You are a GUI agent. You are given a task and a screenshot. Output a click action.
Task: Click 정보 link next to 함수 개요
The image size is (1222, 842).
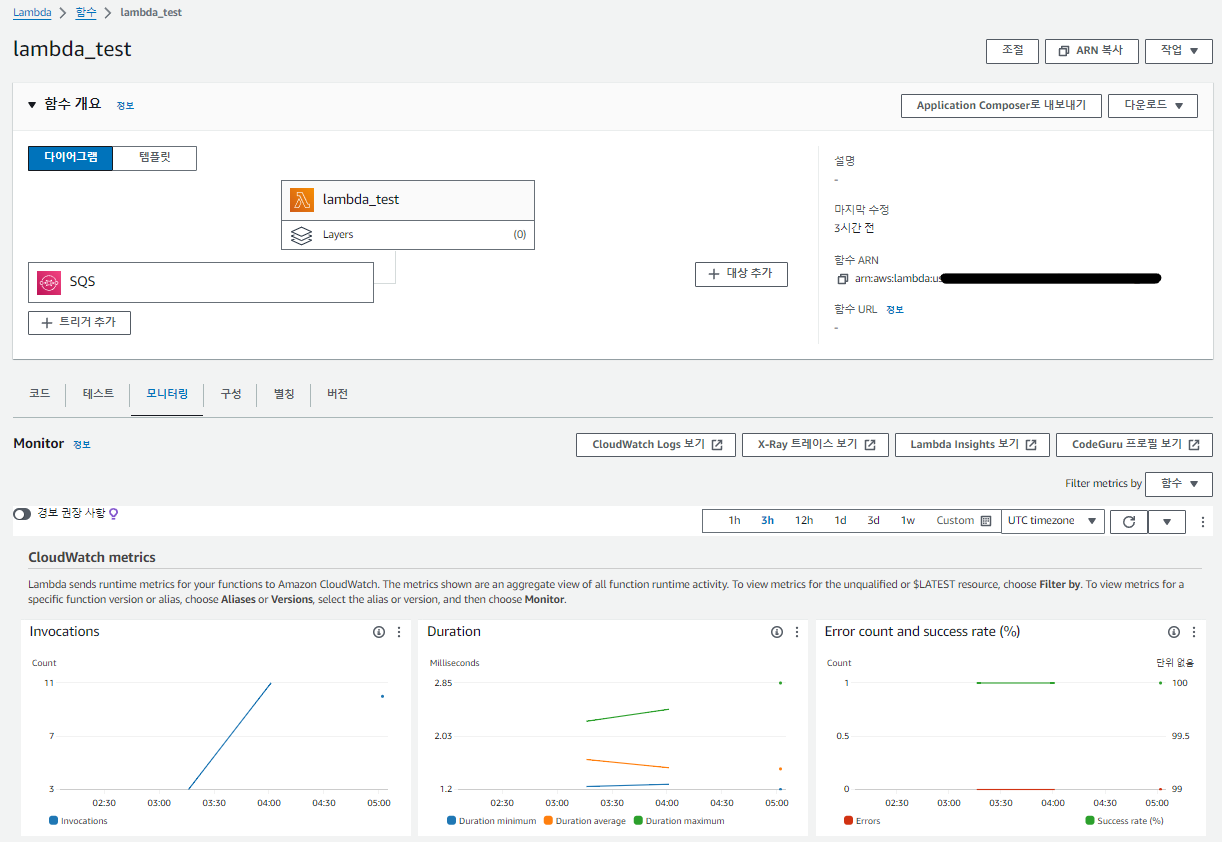point(125,105)
